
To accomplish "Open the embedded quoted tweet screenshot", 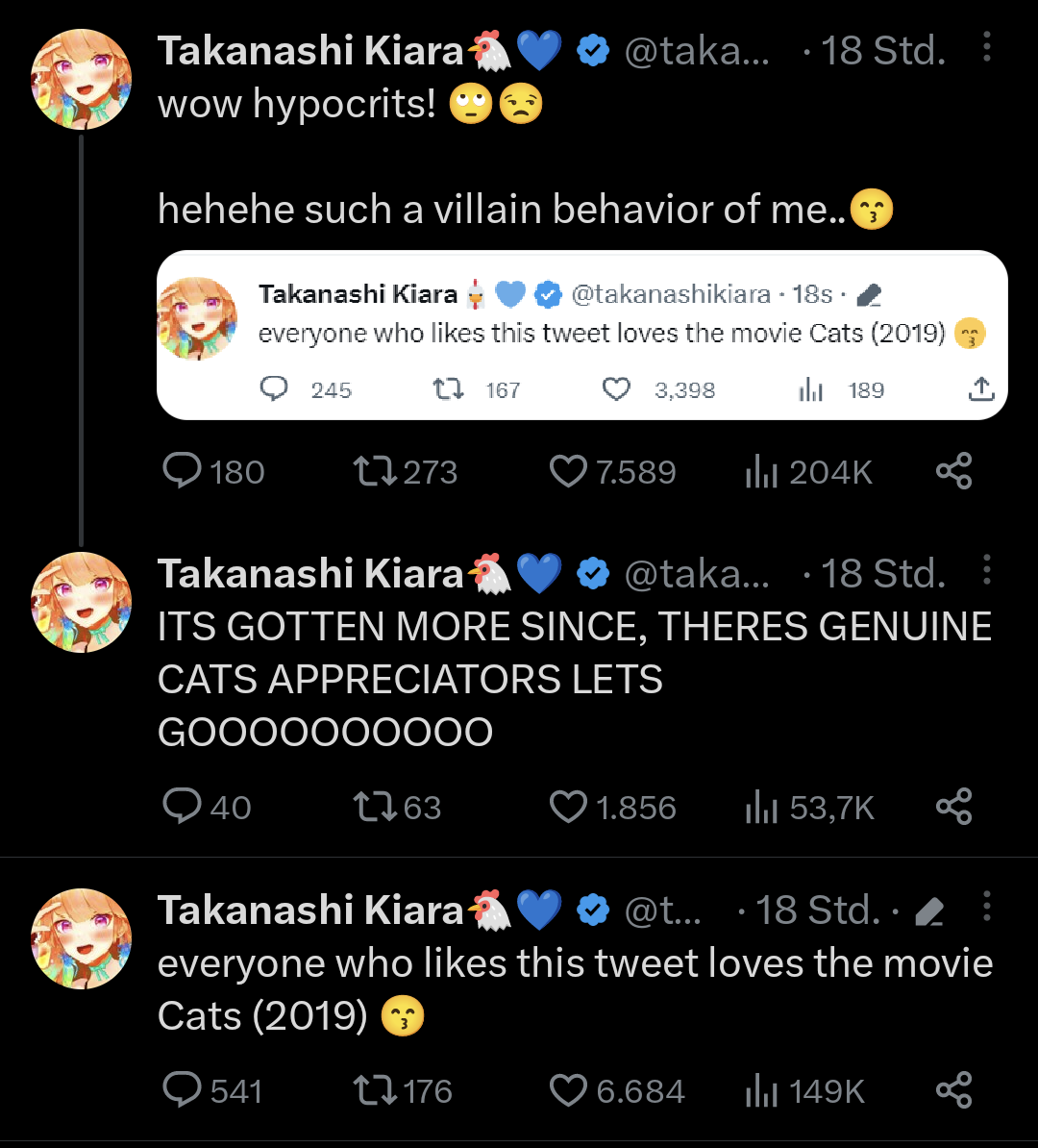I will point(582,336).
